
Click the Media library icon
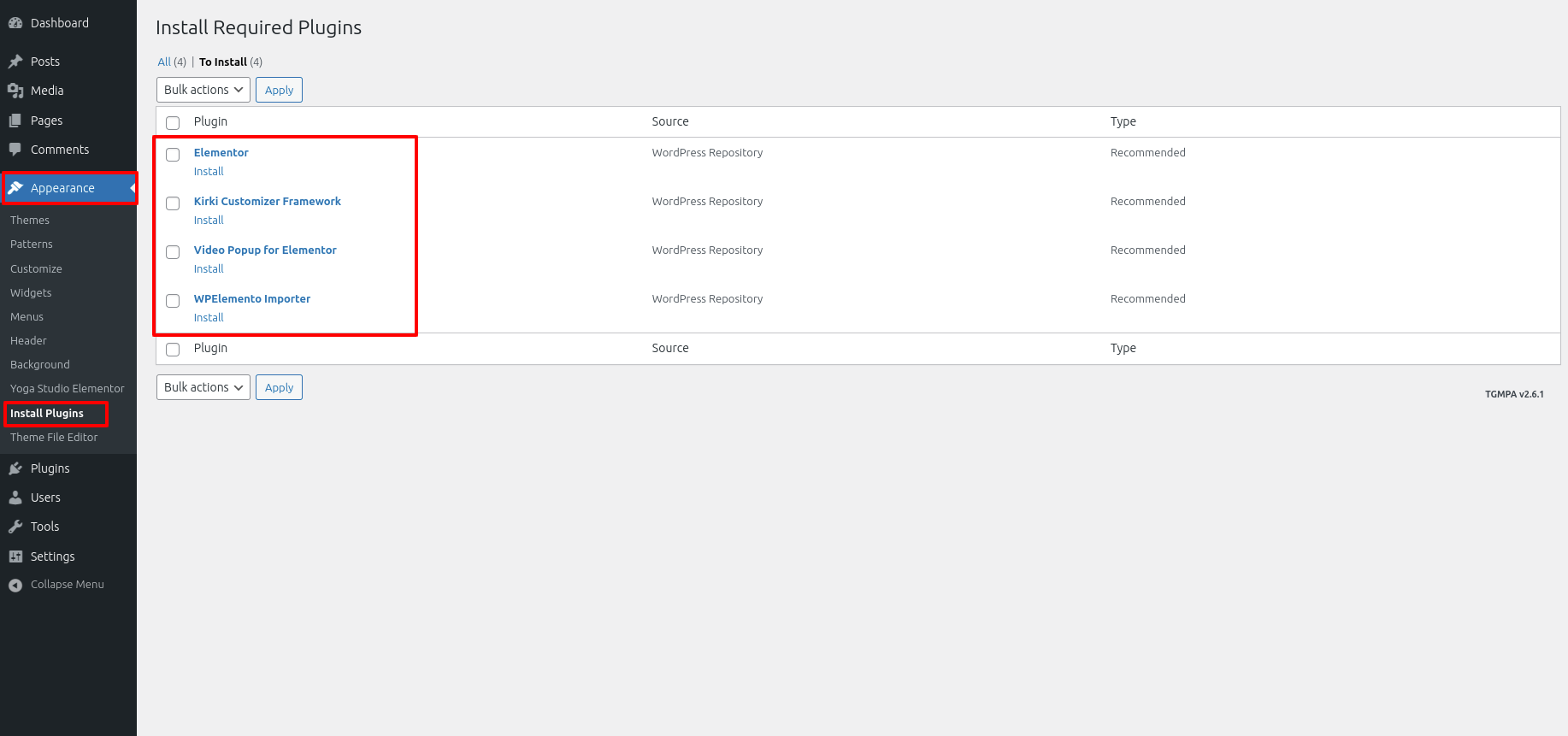[x=15, y=91]
